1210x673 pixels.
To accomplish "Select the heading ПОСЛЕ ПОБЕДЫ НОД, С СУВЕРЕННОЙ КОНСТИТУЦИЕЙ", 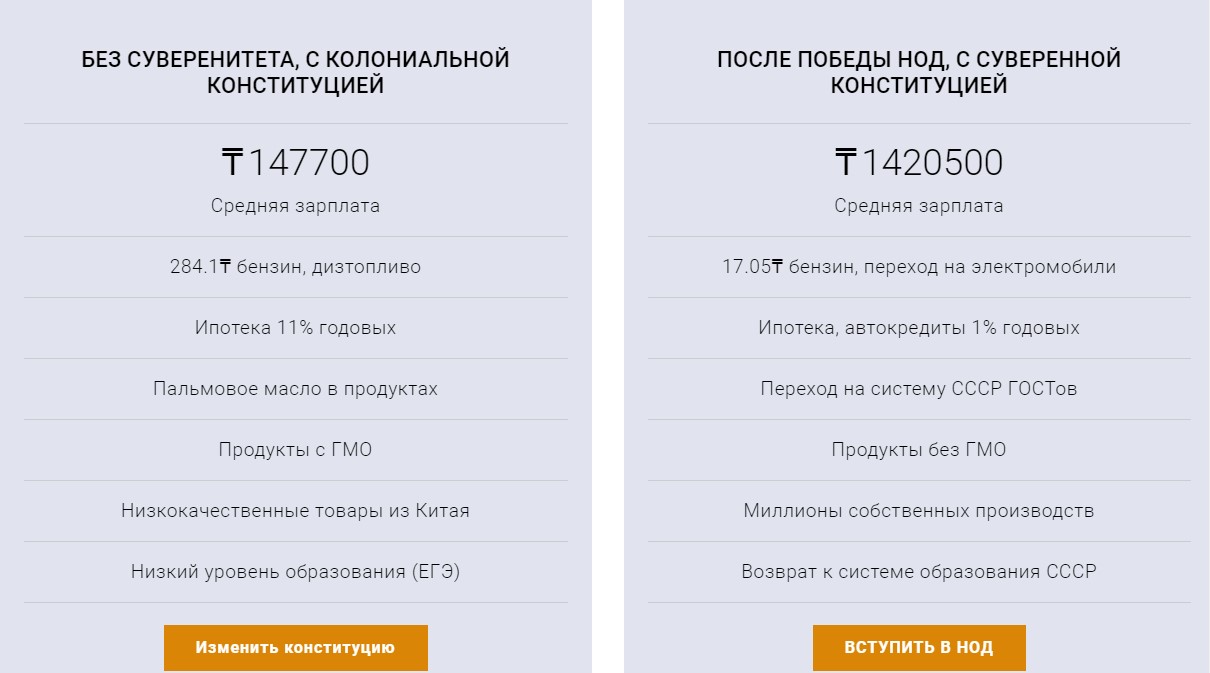I will click(x=919, y=73).
